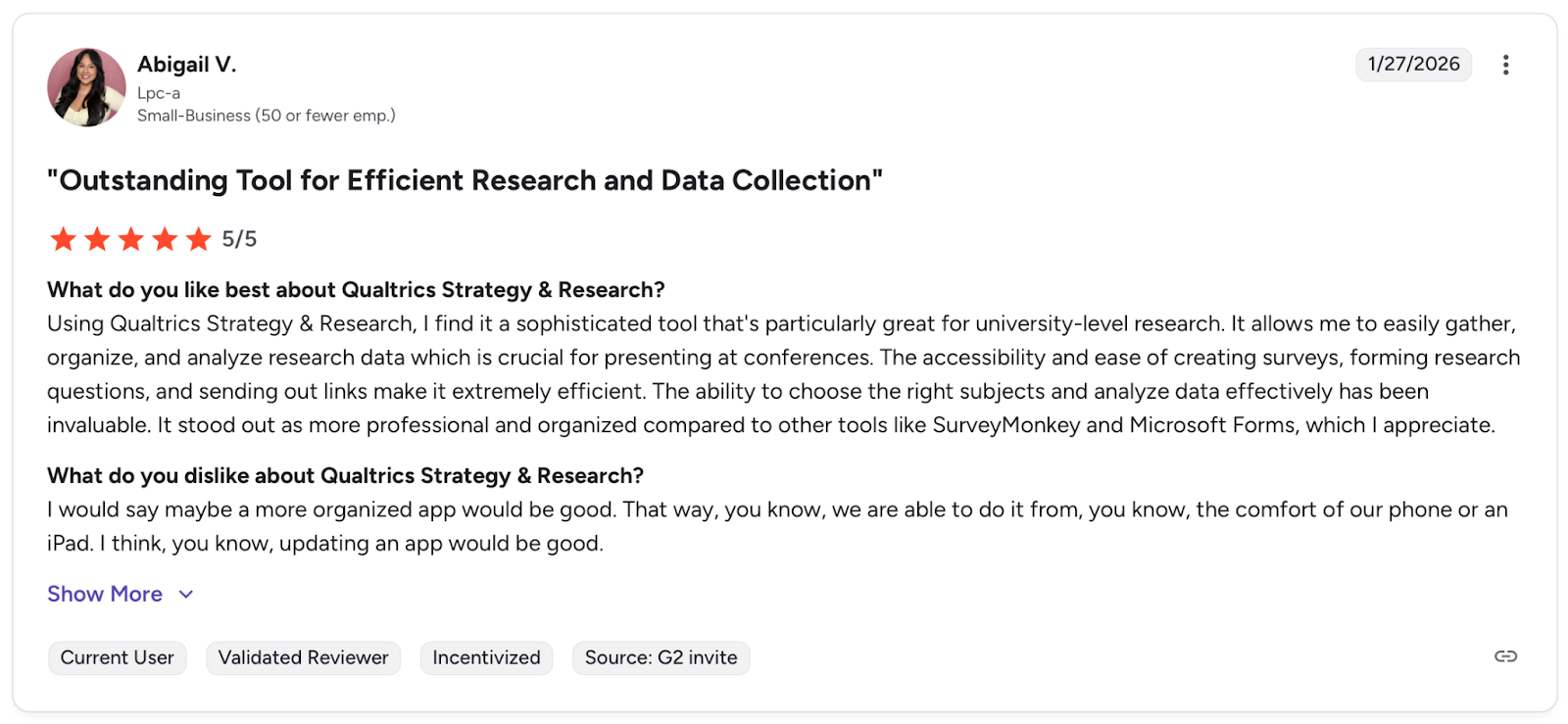Image resolution: width=1568 pixels, height=724 pixels.
Task: Click the third rating star
Action: click(x=131, y=239)
